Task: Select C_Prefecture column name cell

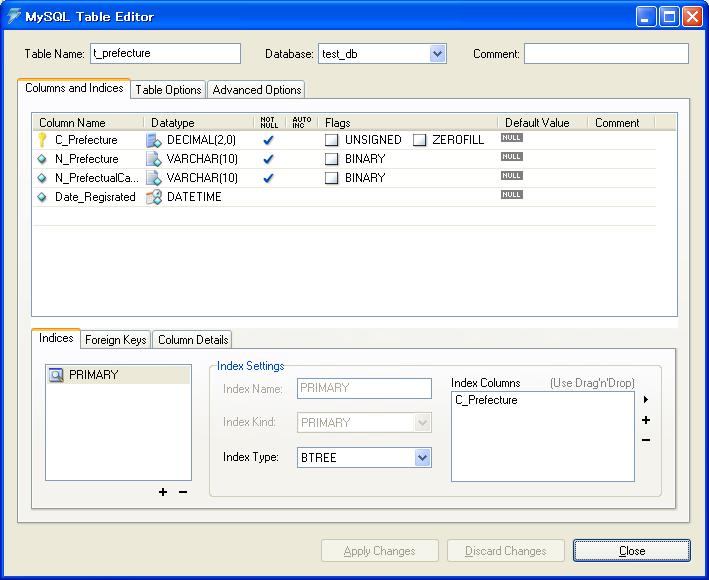Action: pos(86,140)
